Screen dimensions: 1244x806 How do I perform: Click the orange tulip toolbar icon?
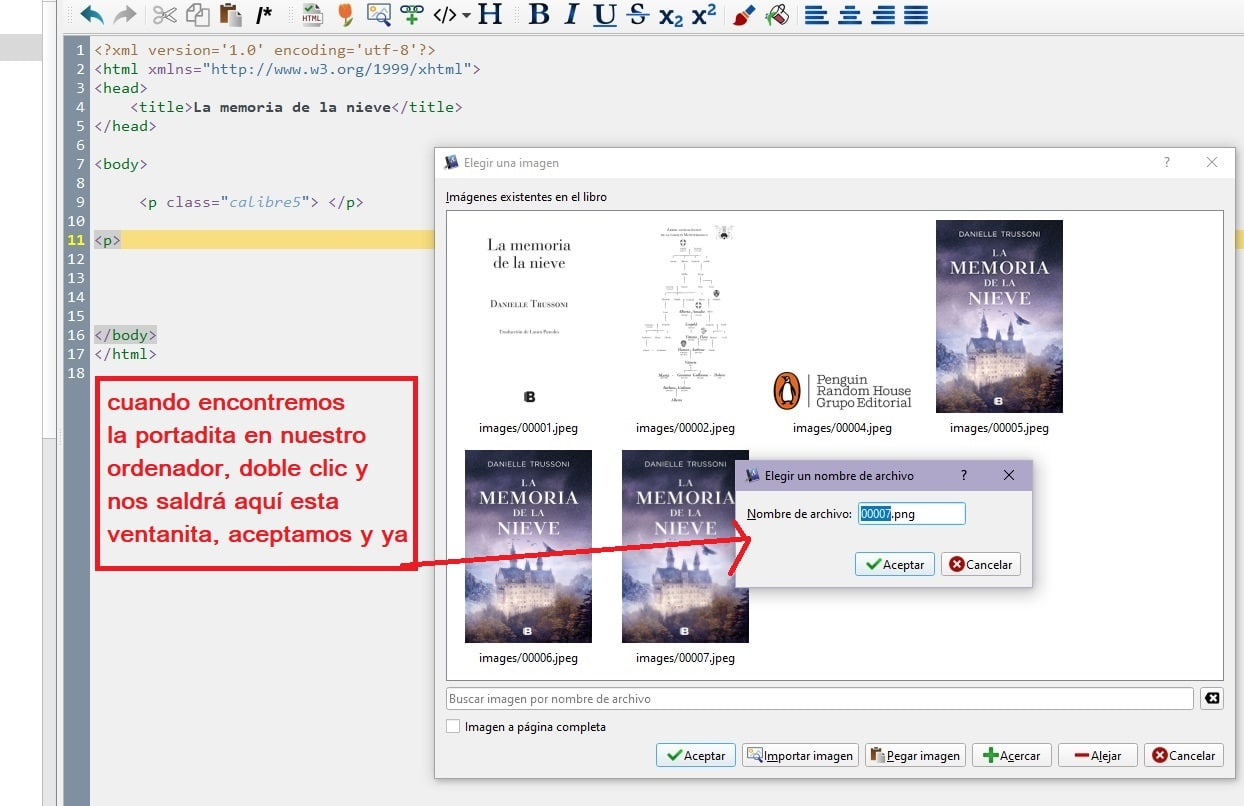345,15
